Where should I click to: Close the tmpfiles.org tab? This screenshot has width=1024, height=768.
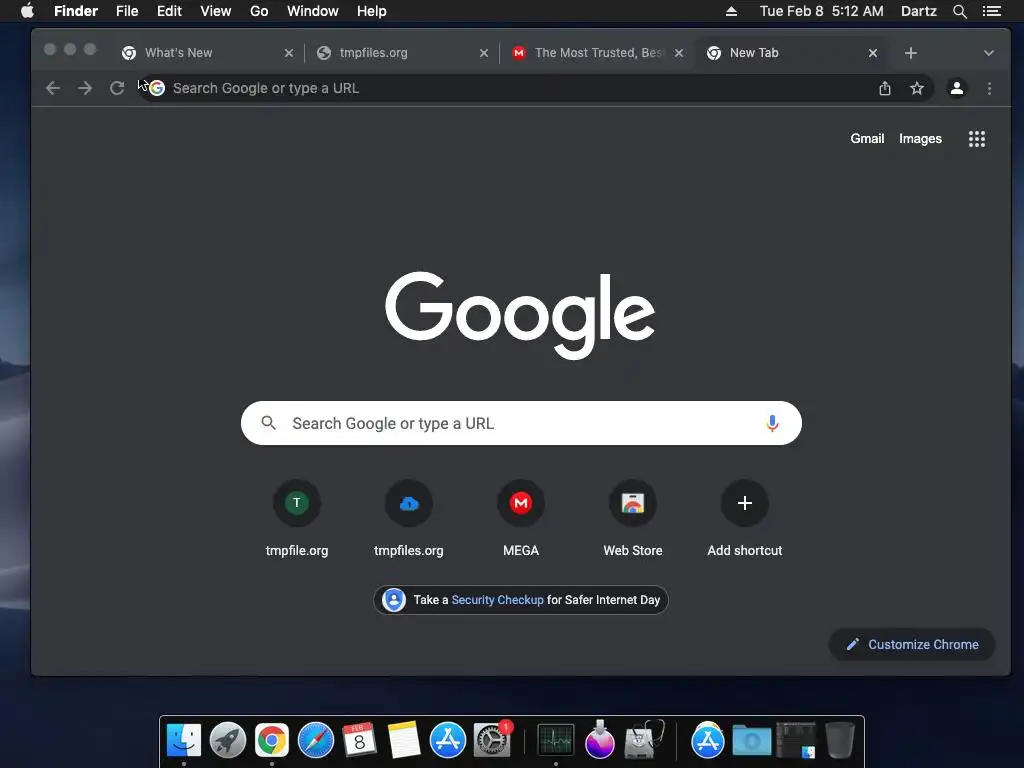click(484, 53)
